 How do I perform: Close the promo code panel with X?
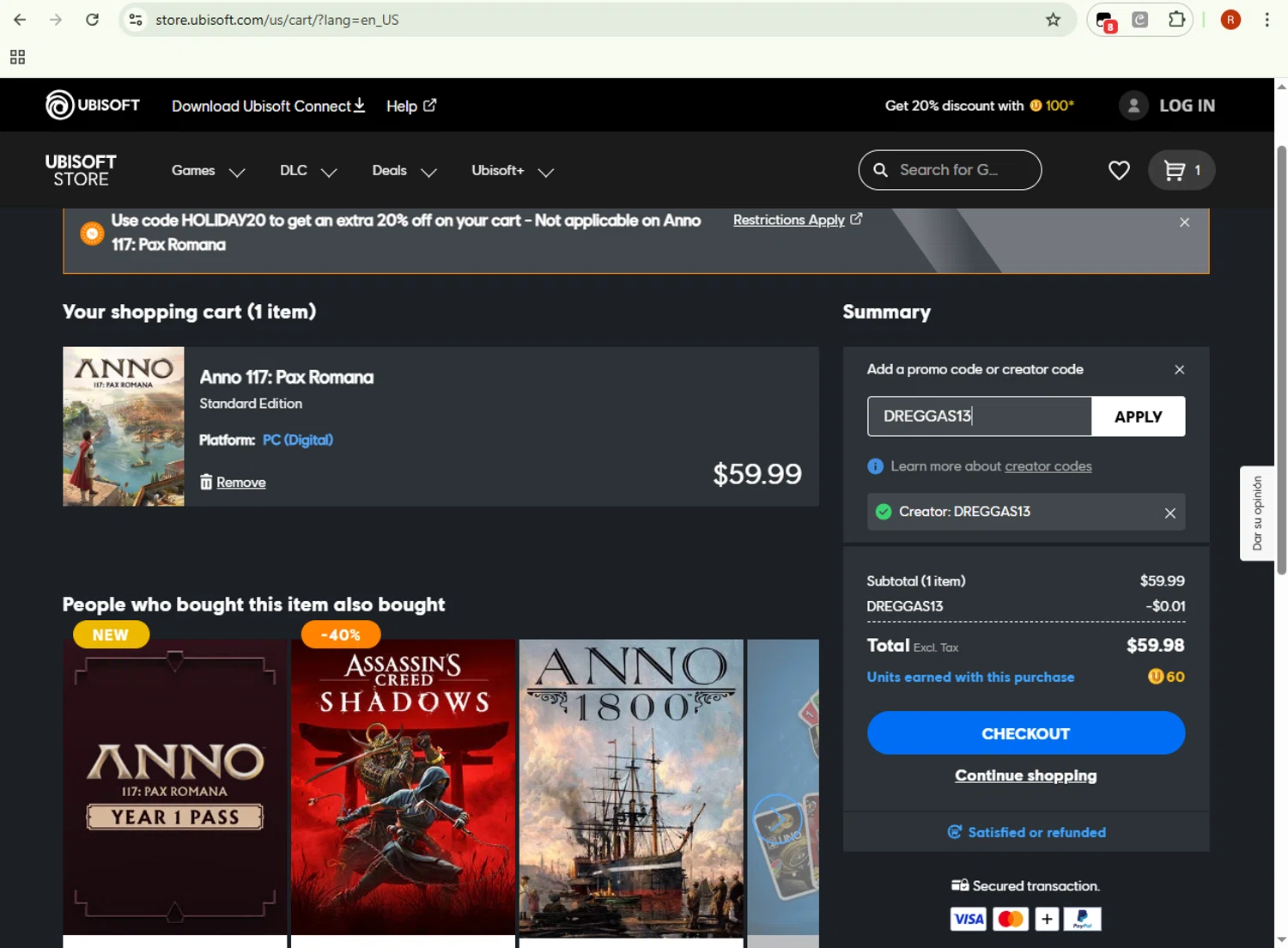pyautogui.click(x=1179, y=369)
